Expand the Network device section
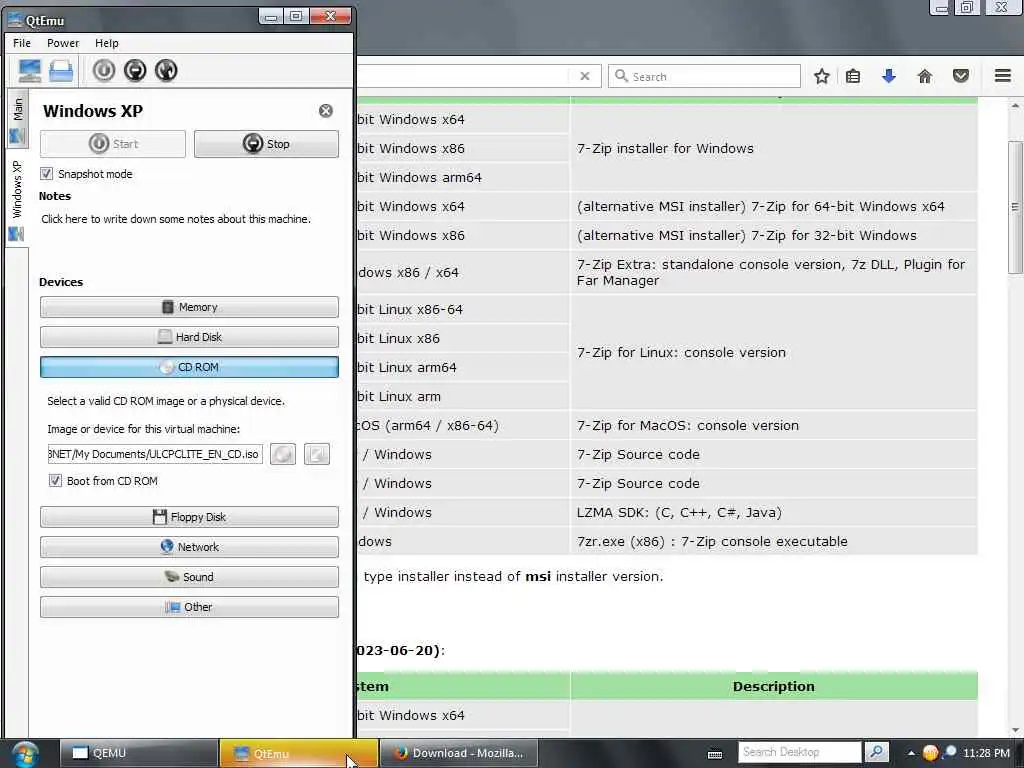Image resolution: width=1024 pixels, height=768 pixels. point(189,547)
